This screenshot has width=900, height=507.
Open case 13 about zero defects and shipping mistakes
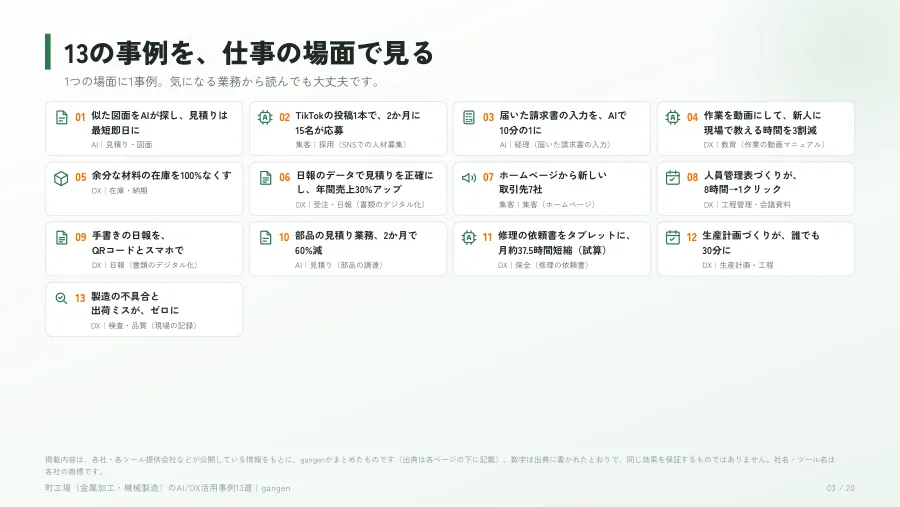(x=144, y=309)
